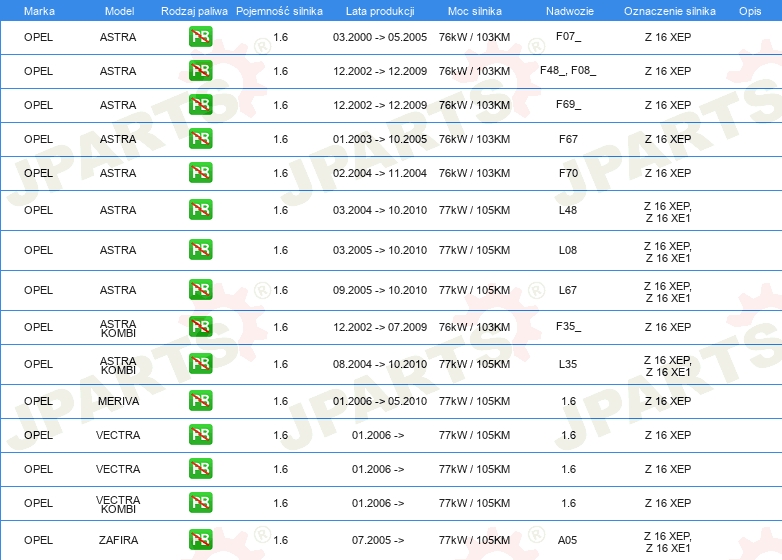Screen dimensions: 782x560
Task: Click the production date '03.2005 -> 10.2010'
Action: click(380, 250)
